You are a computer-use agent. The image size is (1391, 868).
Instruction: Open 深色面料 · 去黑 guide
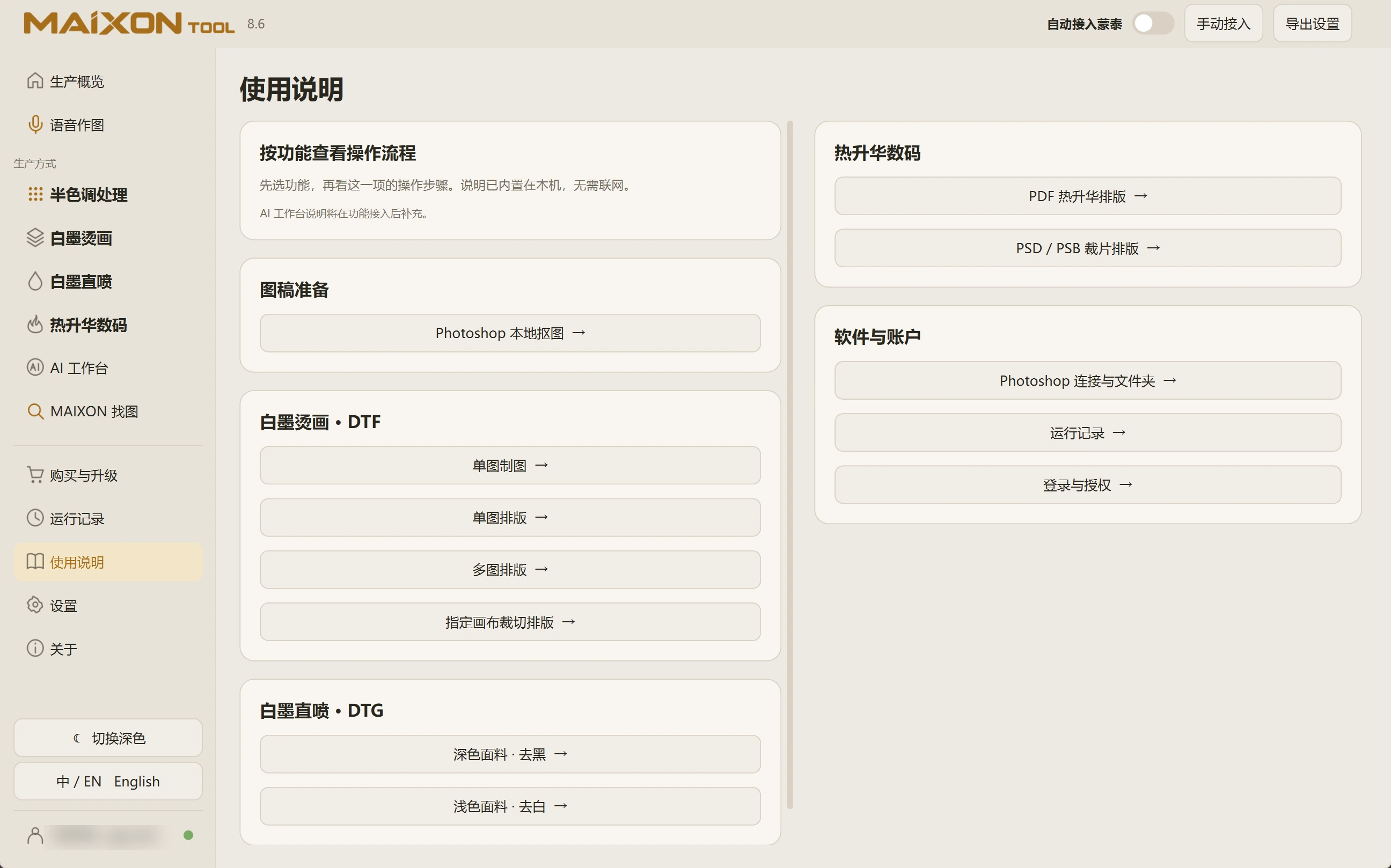pyautogui.click(x=510, y=754)
